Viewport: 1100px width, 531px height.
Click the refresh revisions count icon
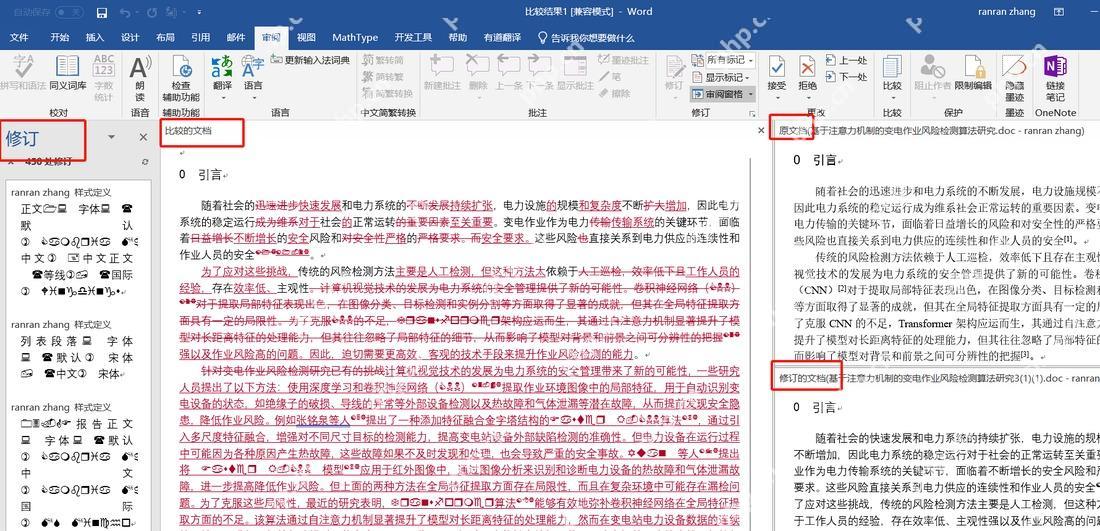(145, 162)
